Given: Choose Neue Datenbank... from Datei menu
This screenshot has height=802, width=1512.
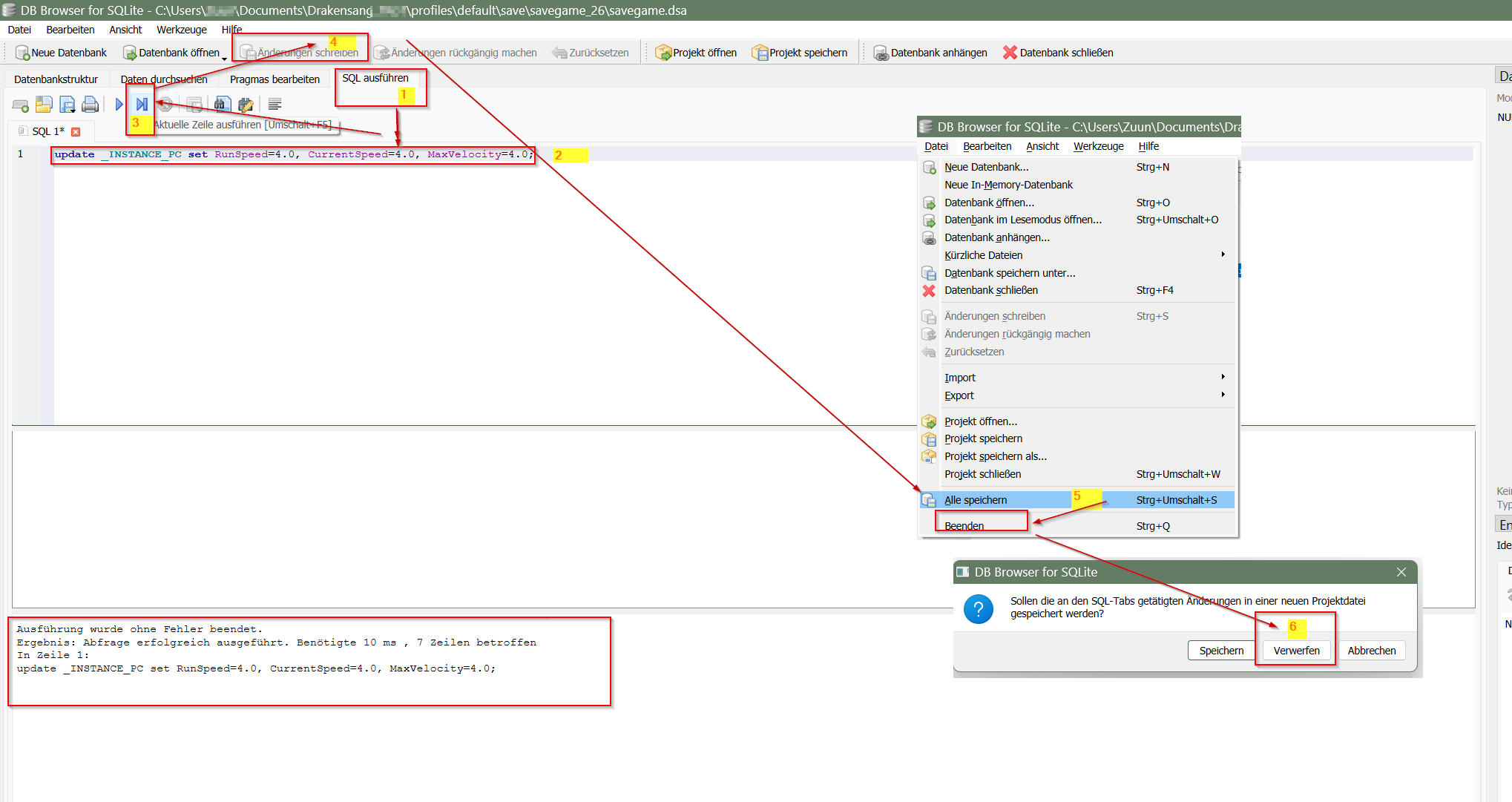Looking at the screenshot, I should [x=1079, y=167].
